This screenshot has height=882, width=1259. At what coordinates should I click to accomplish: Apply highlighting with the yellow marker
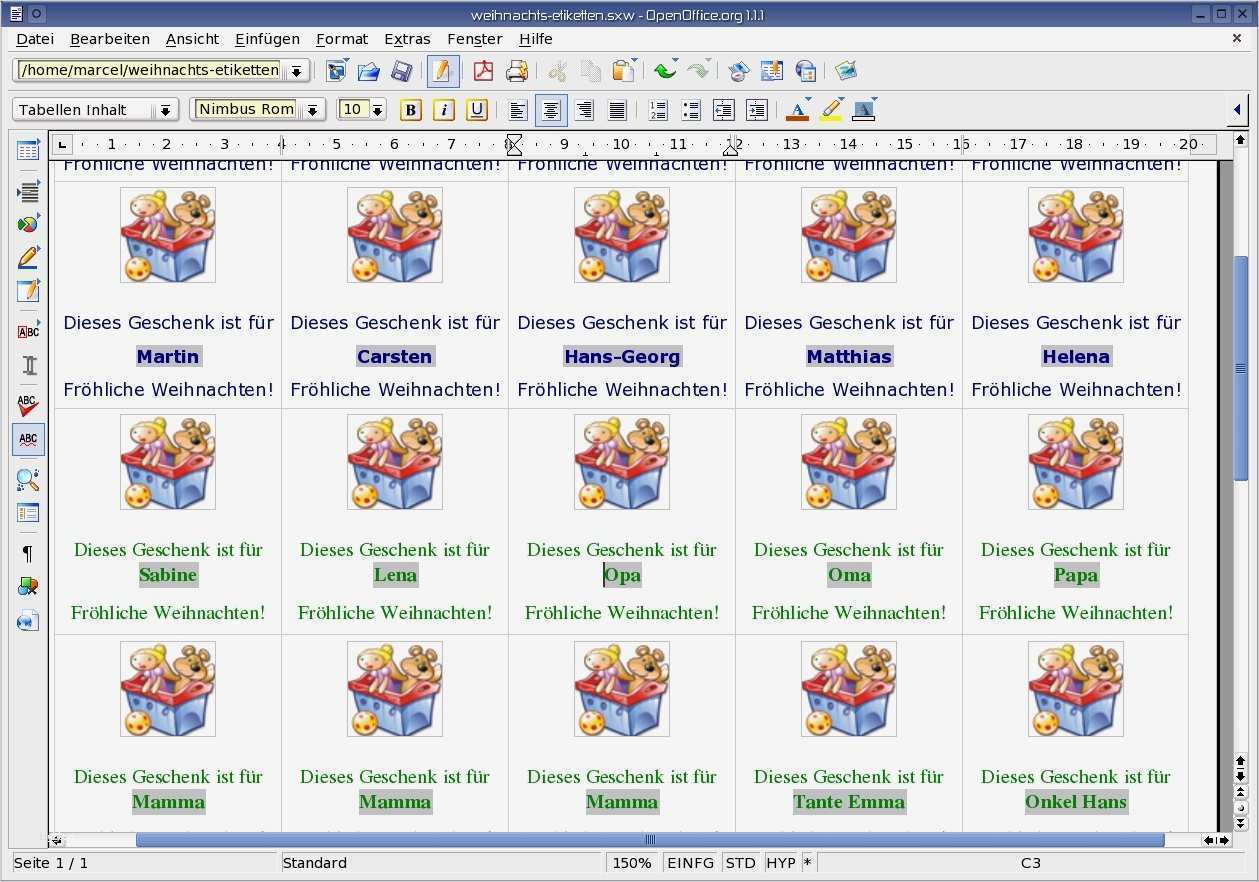[x=831, y=110]
